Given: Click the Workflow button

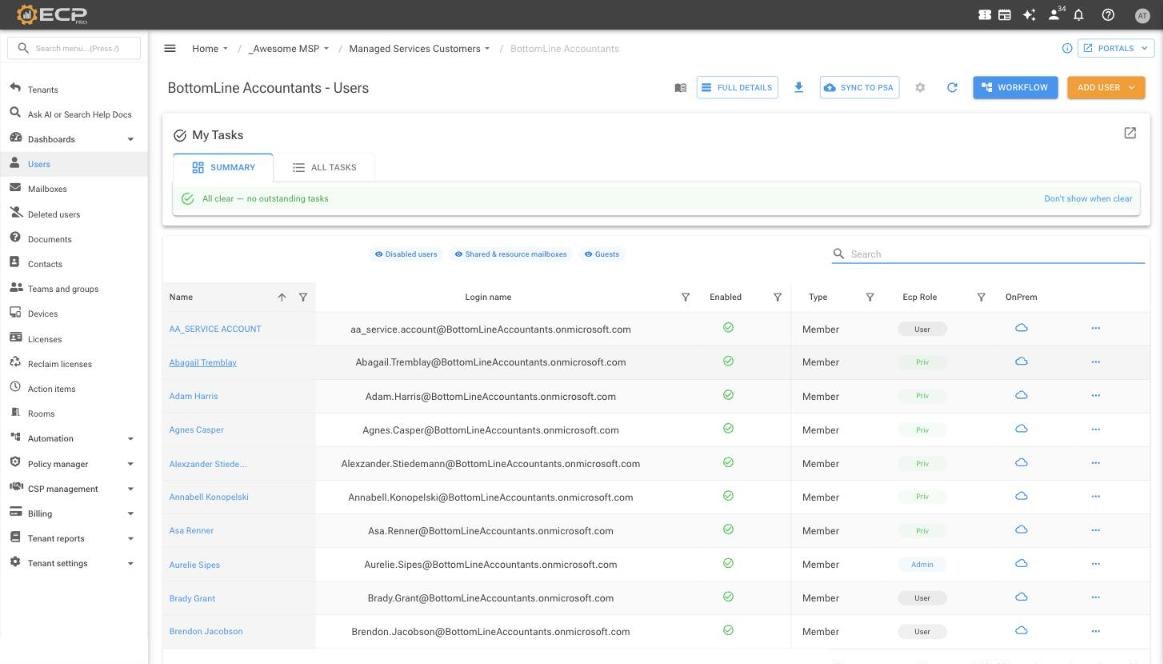Looking at the screenshot, I should (1015, 88).
